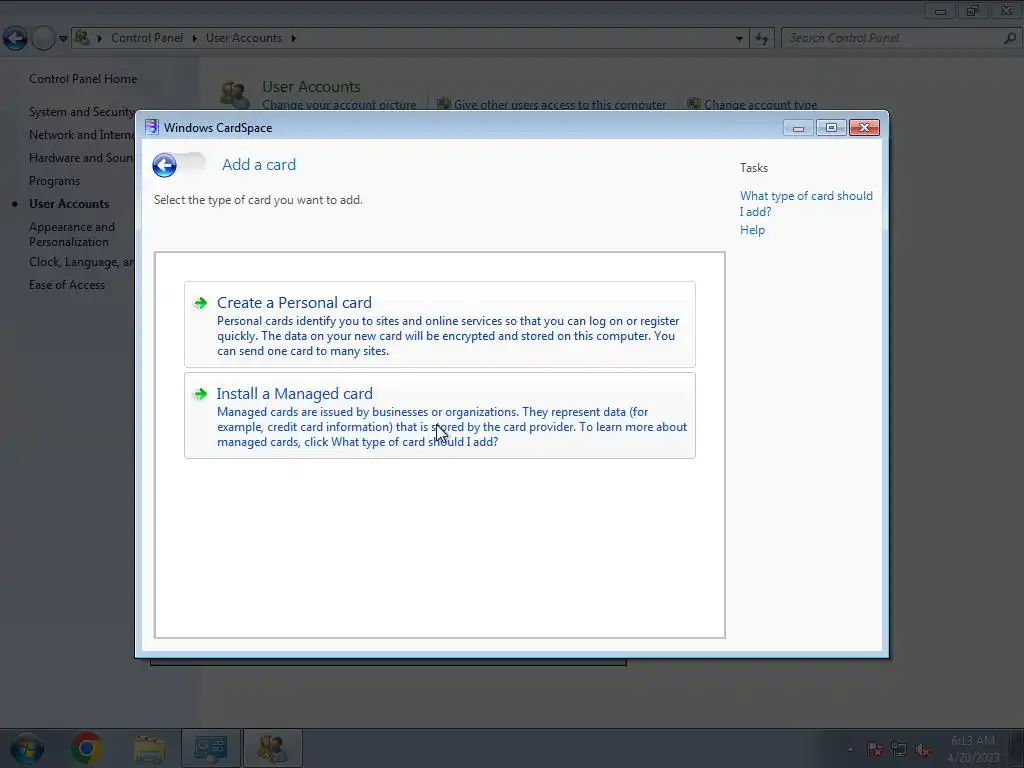Switch to the User Accounts taskbar button
1024x768 pixels.
[x=272, y=748]
